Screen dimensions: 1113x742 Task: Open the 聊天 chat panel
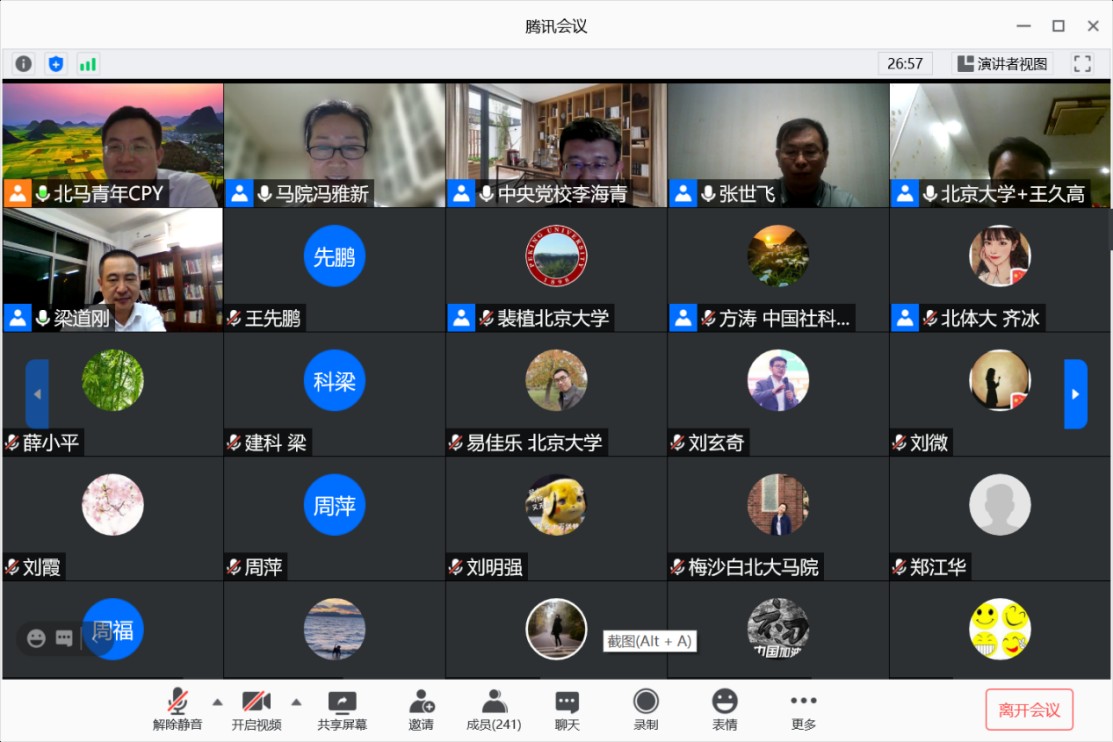tap(567, 709)
